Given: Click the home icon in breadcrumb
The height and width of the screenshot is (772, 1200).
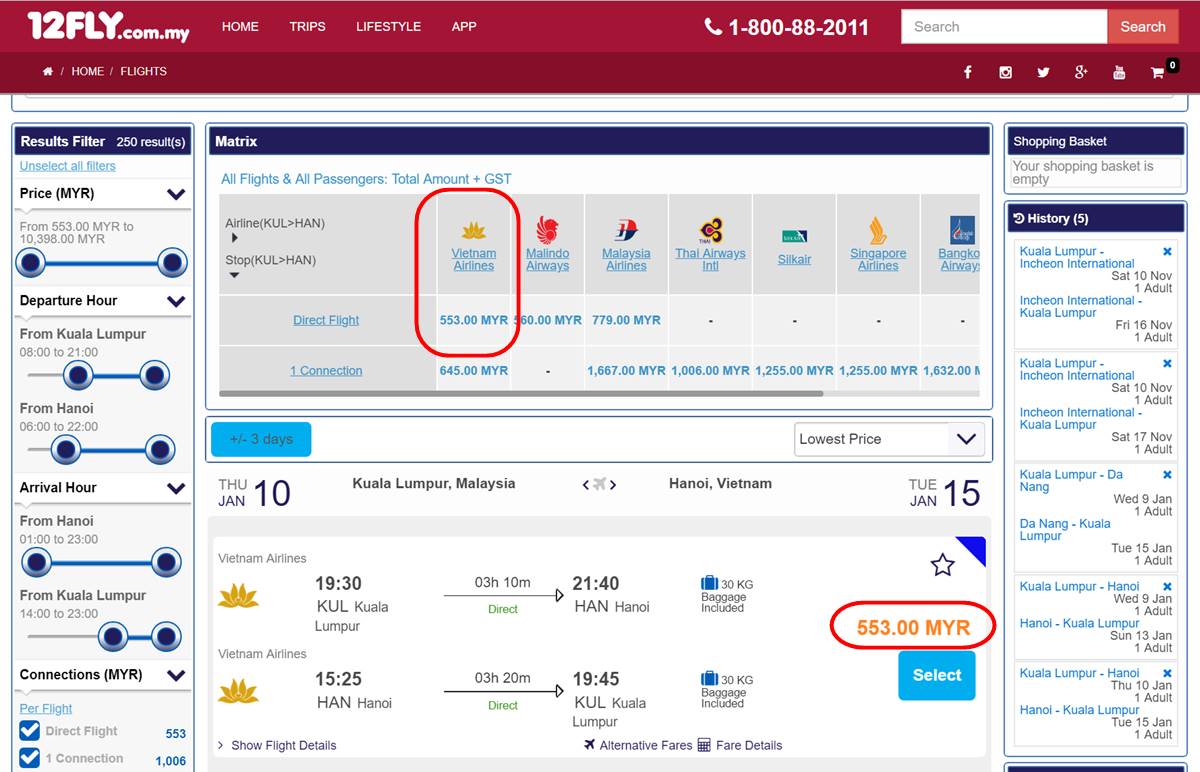Looking at the screenshot, I should [x=48, y=72].
